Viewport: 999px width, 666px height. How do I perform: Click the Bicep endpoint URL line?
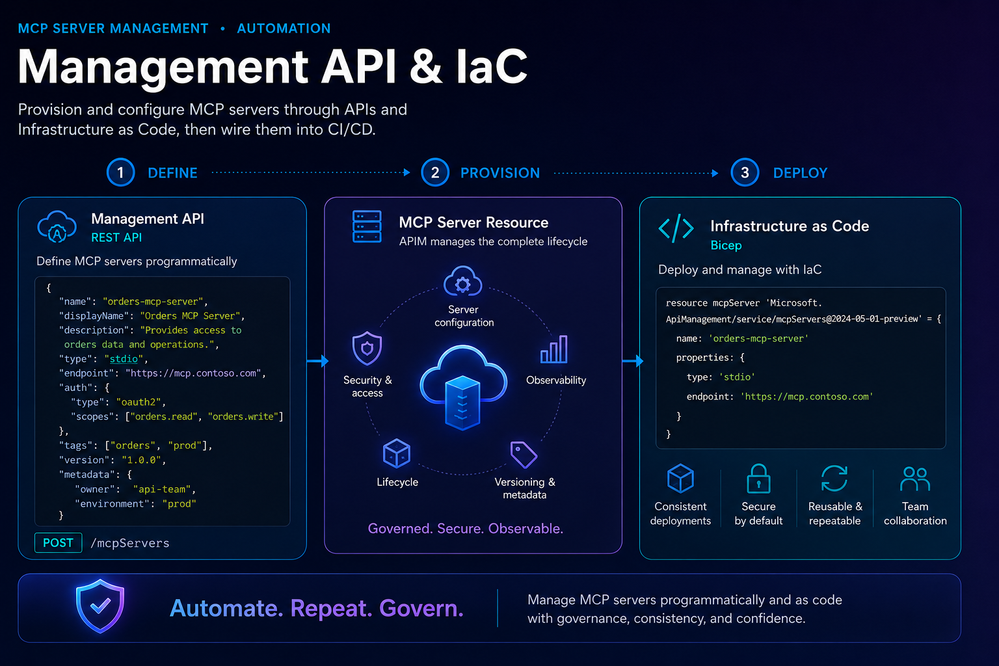tap(780, 396)
